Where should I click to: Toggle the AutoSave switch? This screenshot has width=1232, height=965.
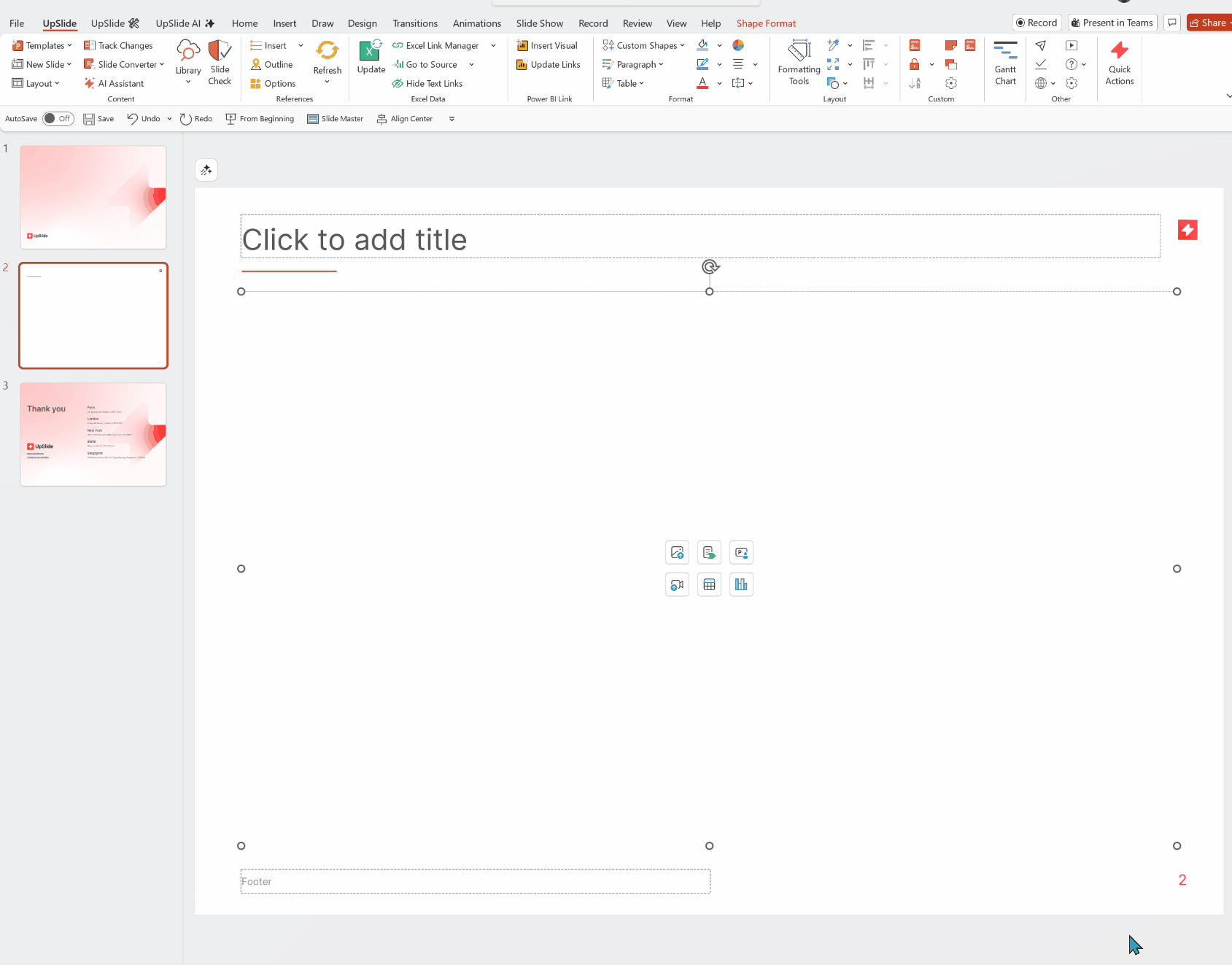tap(58, 118)
